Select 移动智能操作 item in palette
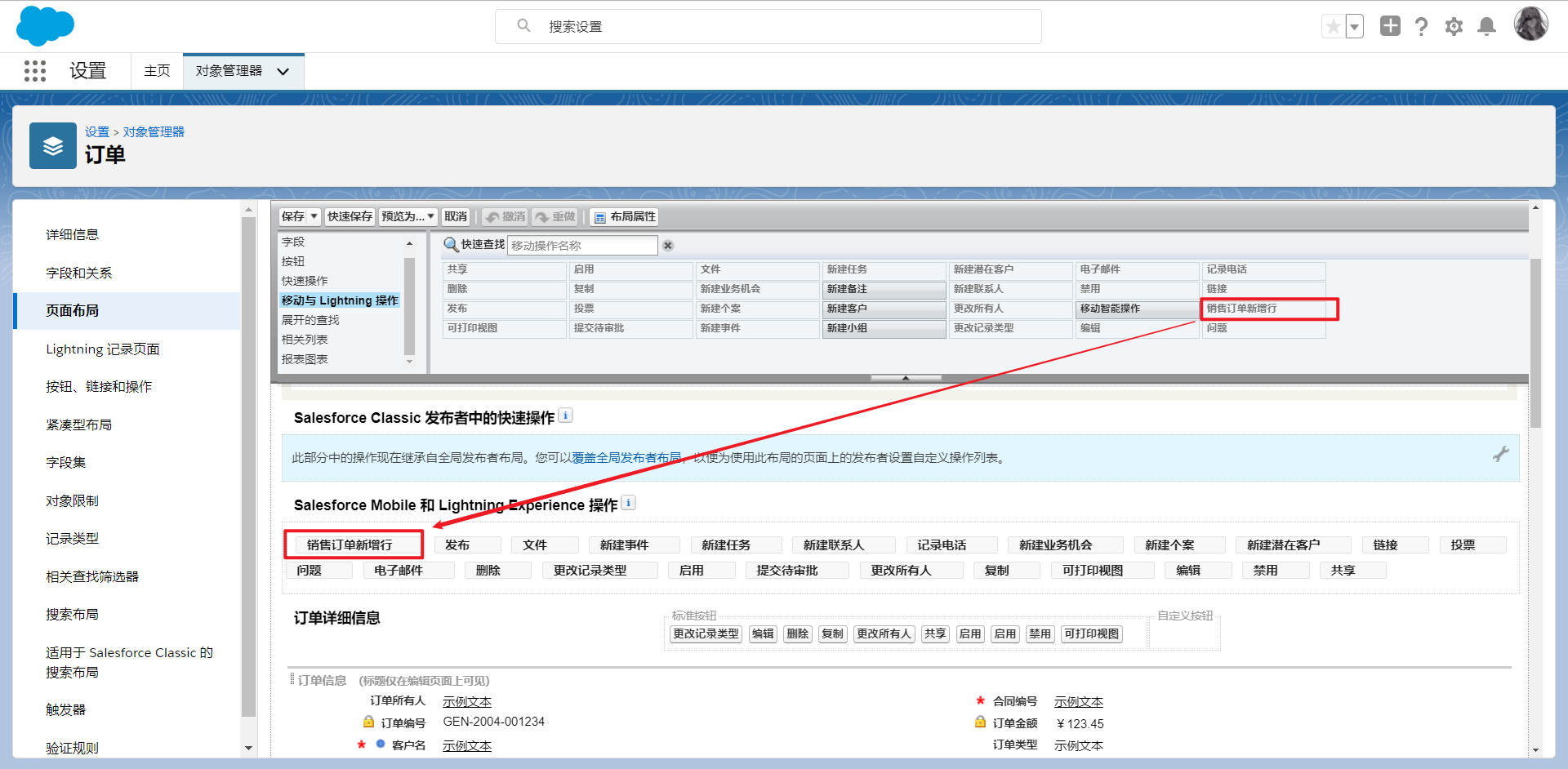 pos(1138,309)
